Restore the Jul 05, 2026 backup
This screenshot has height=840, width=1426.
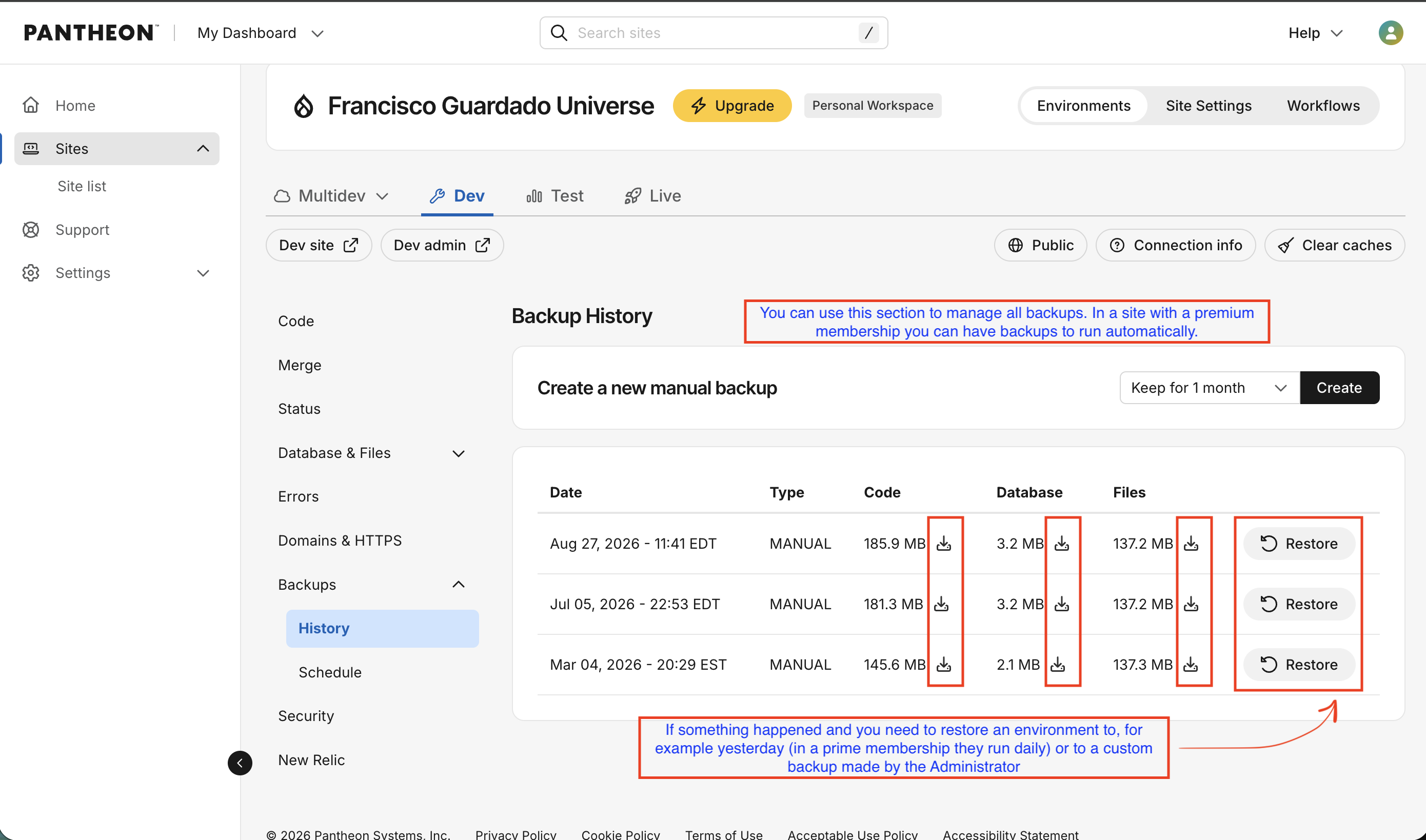pyautogui.click(x=1299, y=604)
